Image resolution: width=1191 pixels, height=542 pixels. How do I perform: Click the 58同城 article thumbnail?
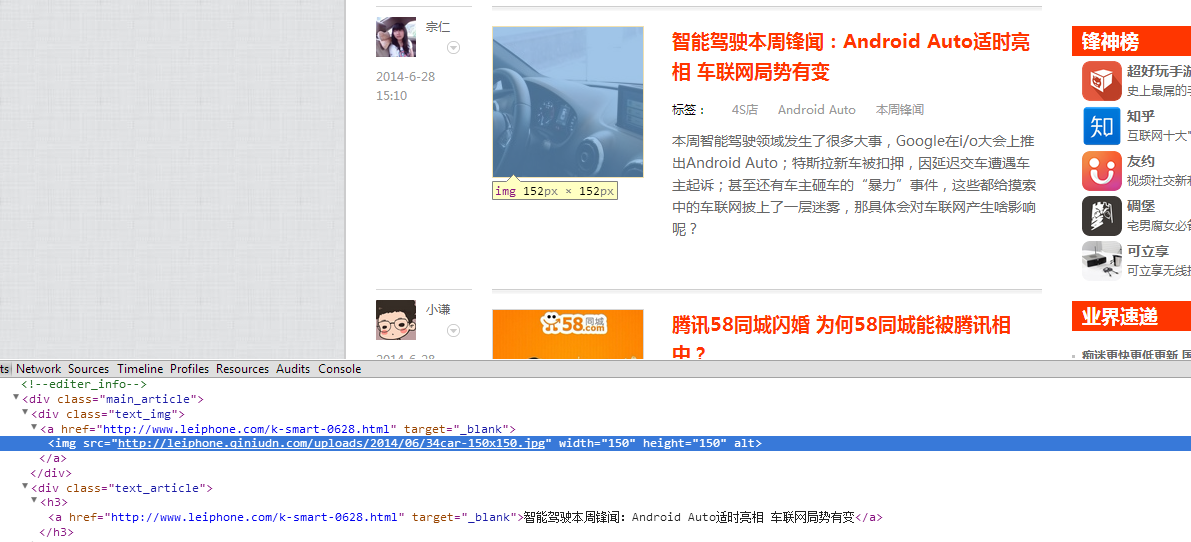[567, 334]
